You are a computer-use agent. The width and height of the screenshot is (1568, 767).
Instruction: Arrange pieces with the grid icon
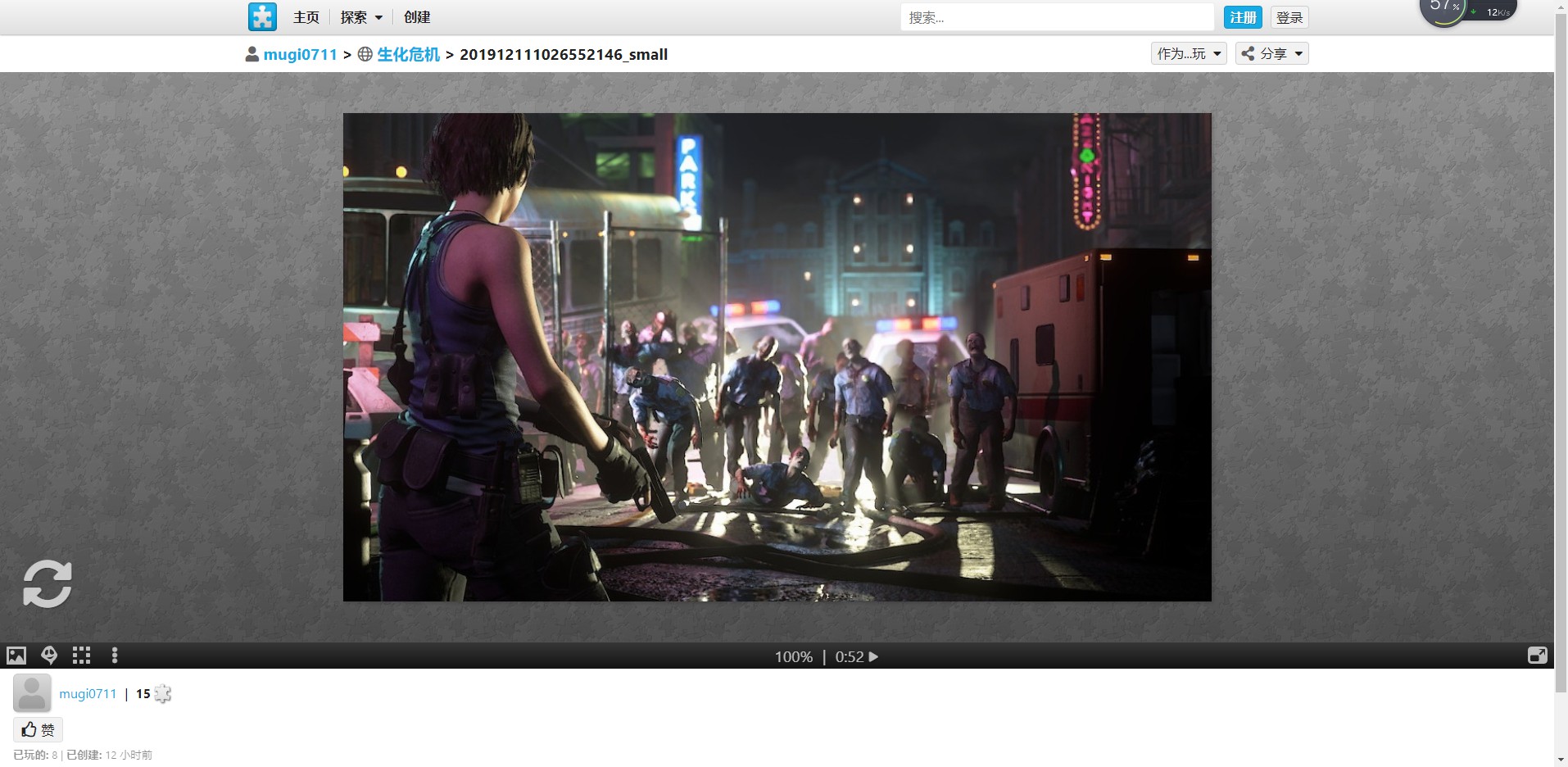81,656
